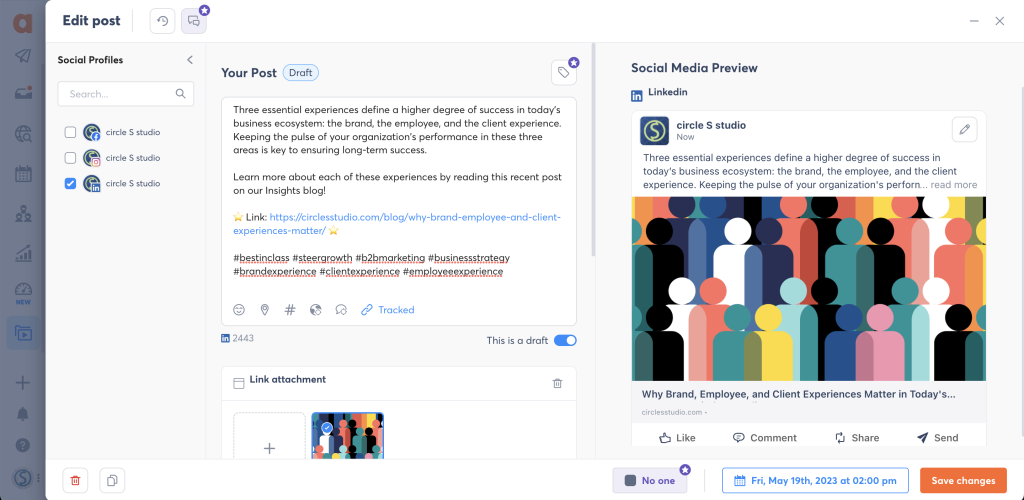Open the No one assignee dropdown

650,480
